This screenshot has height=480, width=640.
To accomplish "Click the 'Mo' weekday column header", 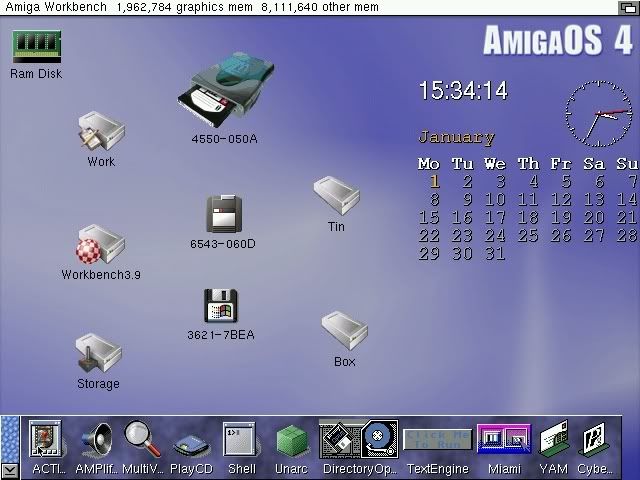I will pyautogui.click(x=429, y=164).
